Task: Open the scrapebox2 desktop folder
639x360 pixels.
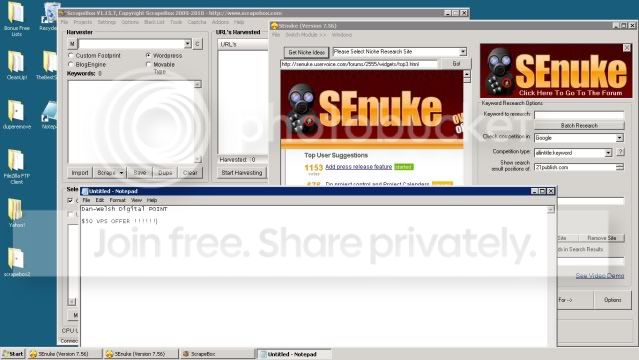Action: pyautogui.click(x=16, y=262)
